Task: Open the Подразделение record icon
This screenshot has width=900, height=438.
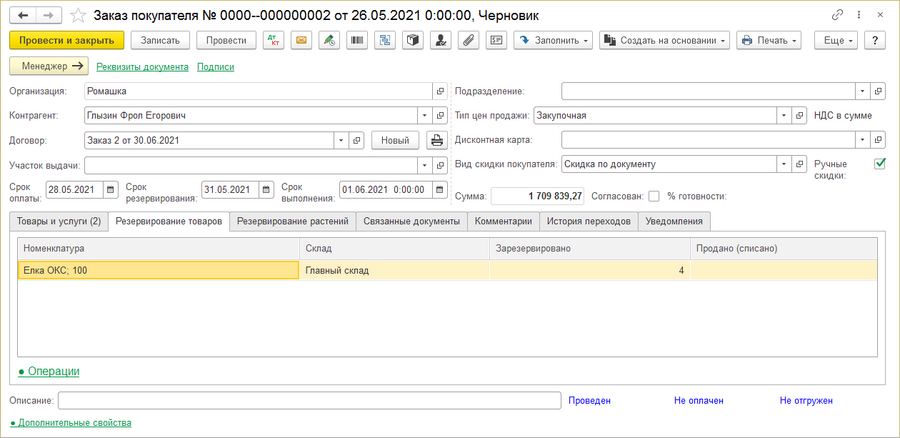Action: (x=878, y=91)
